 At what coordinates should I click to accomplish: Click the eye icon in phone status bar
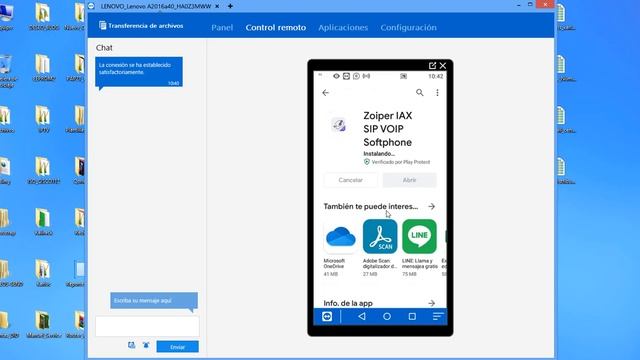pyautogui.click(x=336, y=76)
